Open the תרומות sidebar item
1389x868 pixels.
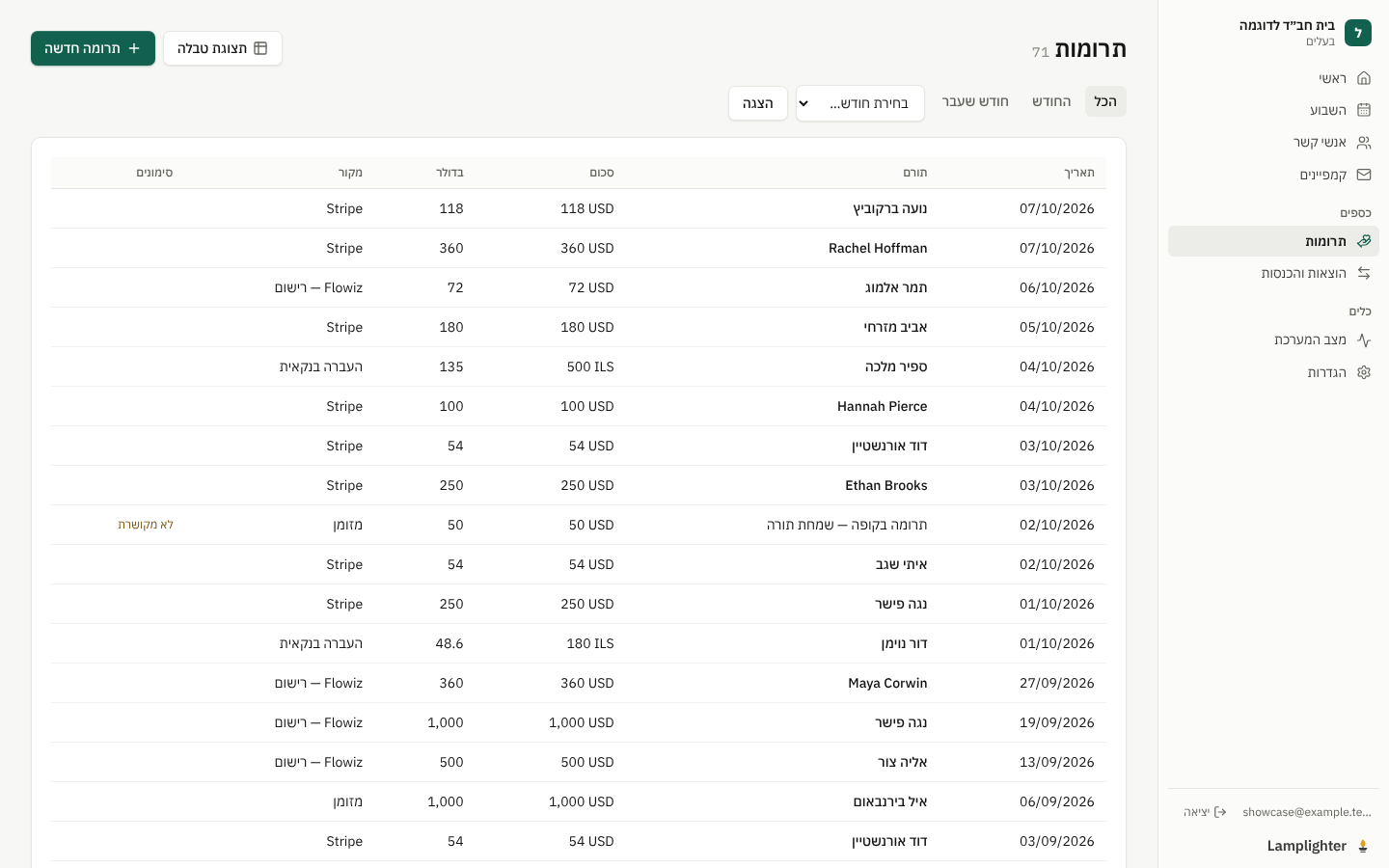click(x=1273, y=241)
